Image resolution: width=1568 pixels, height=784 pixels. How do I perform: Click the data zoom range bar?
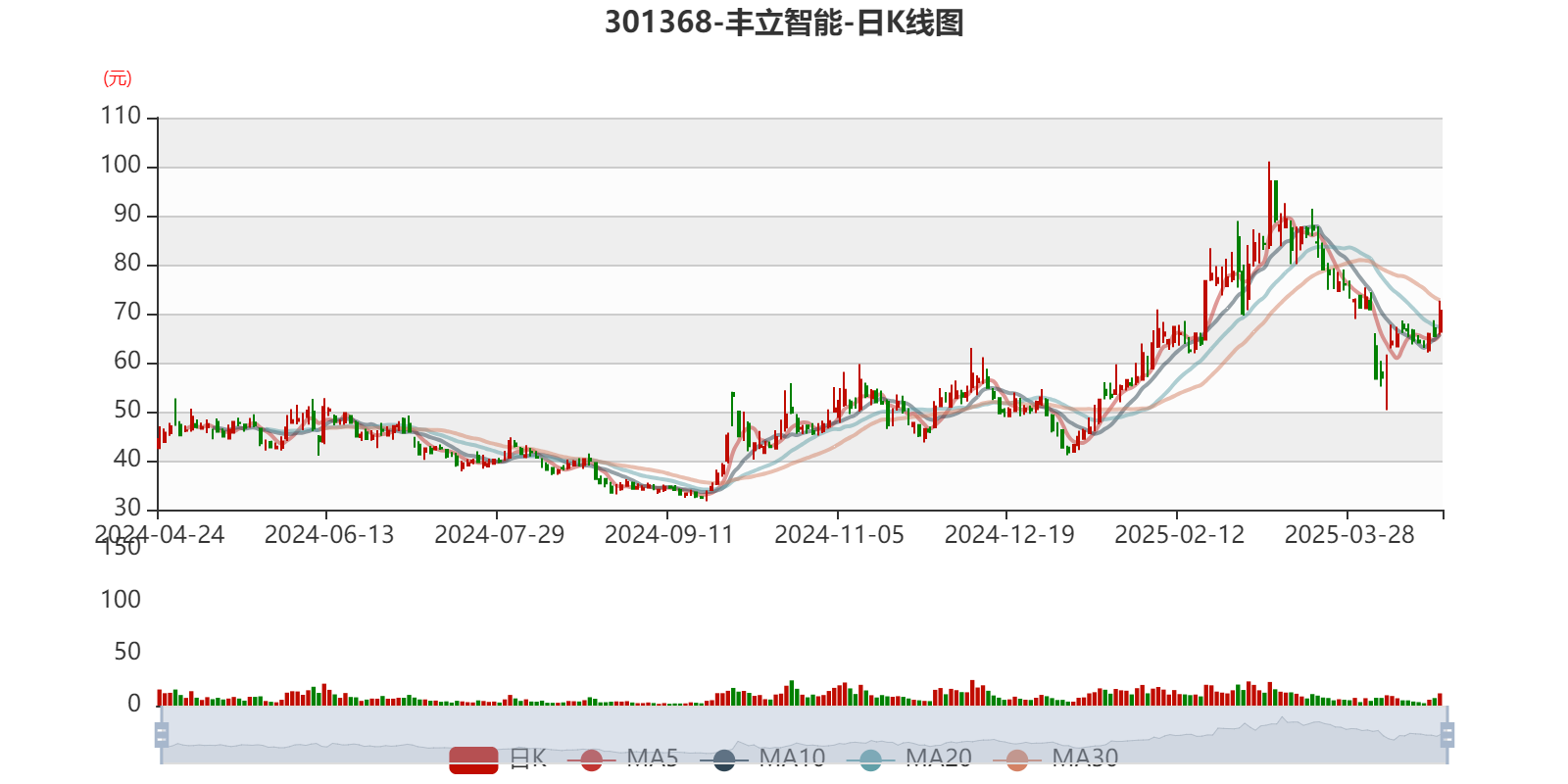click(x=804, y=735)
